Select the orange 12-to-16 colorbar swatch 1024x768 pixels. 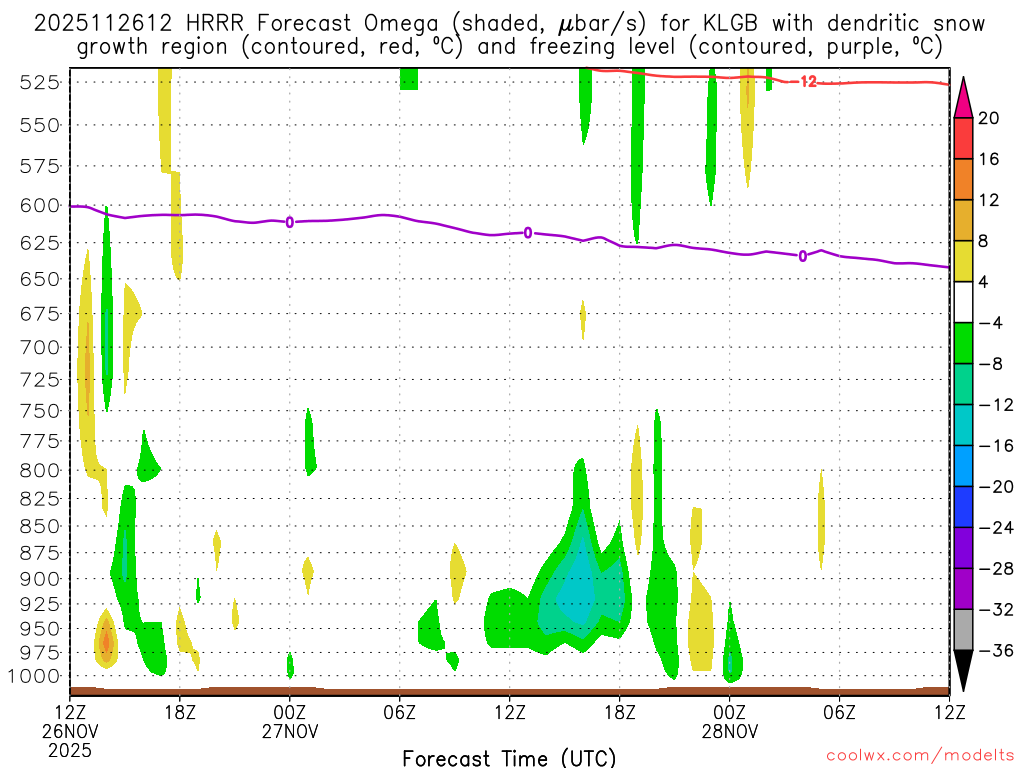tap(963, 180)
